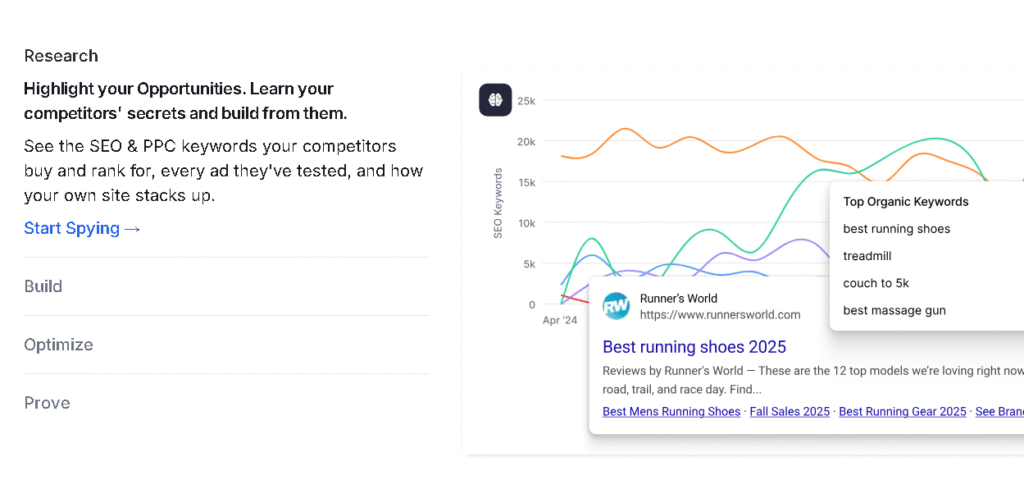
Task: Pick 'best massage gun' keyword
Action: tap(894, 310)
